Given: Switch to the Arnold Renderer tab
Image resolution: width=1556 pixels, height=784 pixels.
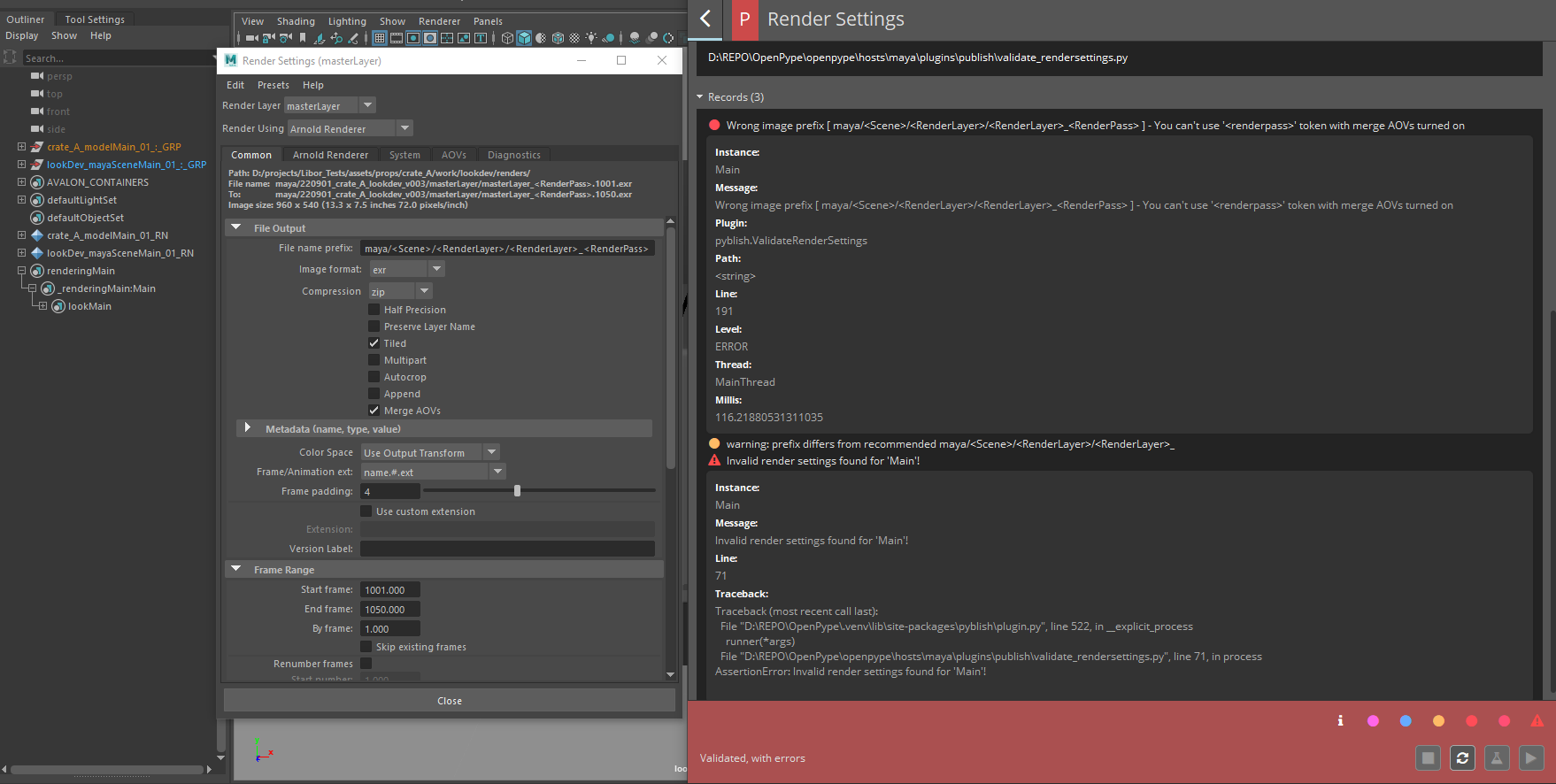Looking at the screenshot, I should pyautogui.click(x=330, y=155).
